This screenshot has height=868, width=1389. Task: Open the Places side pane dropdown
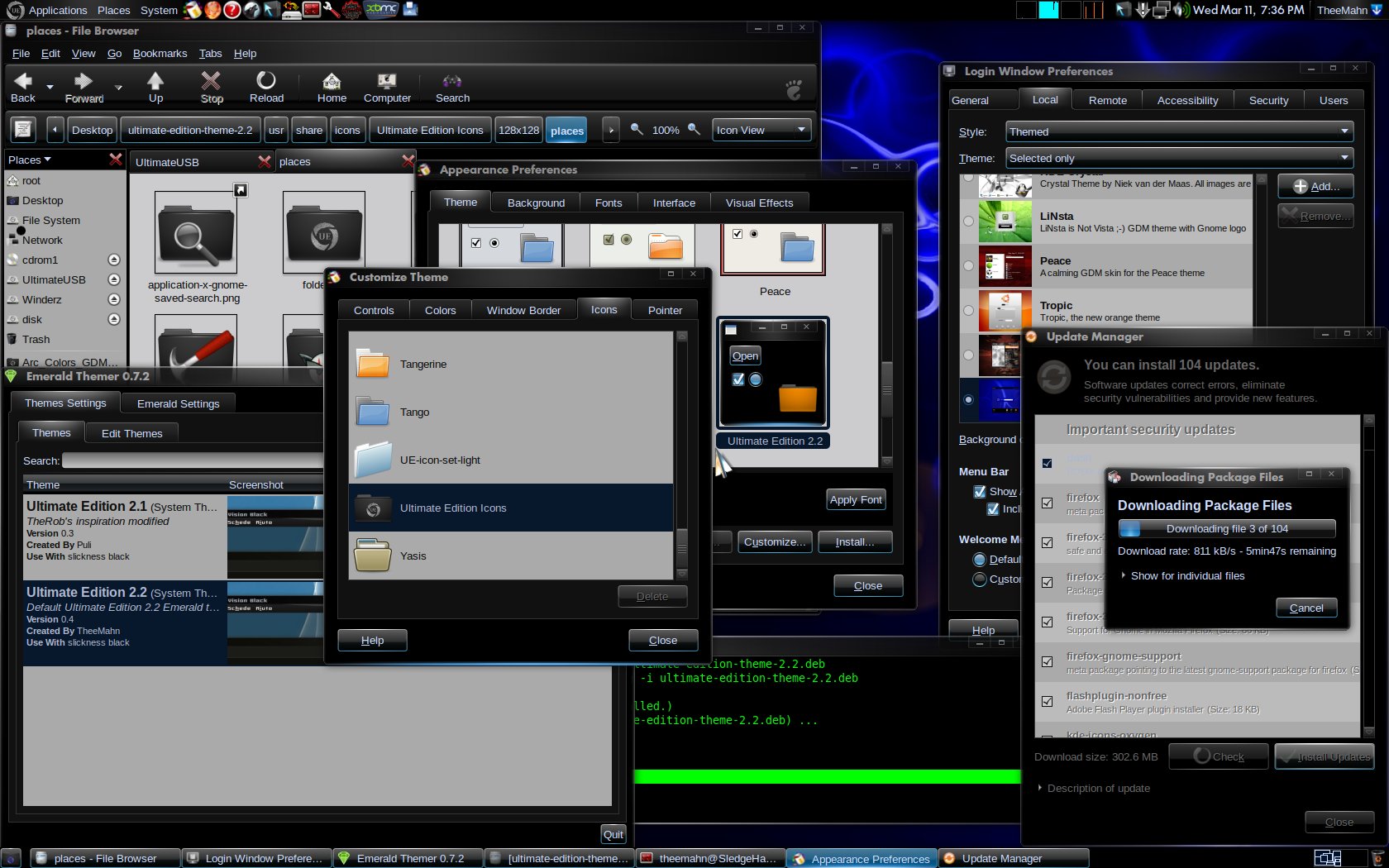tap(30, 160)
